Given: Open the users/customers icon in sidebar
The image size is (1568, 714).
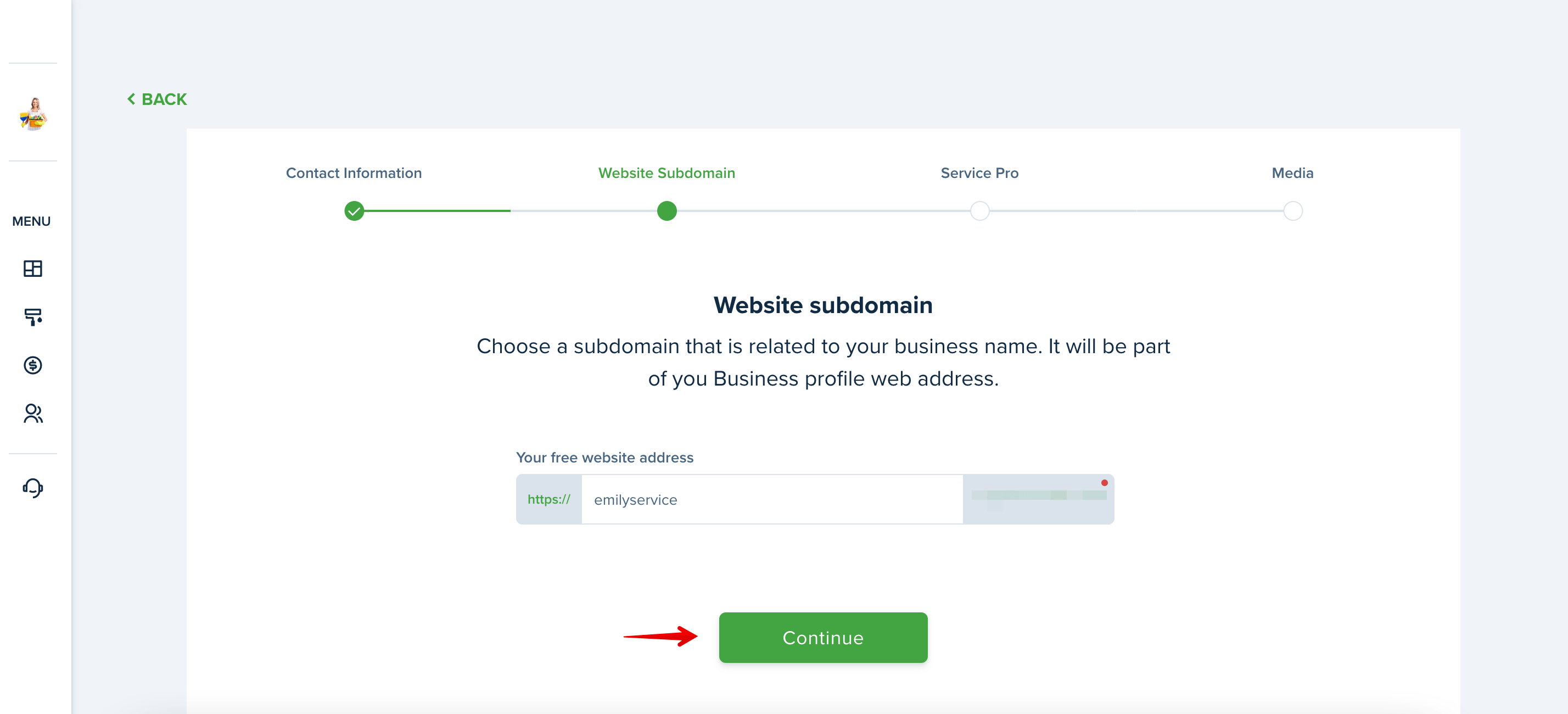Looking at the screenshot, I should 33,414.
